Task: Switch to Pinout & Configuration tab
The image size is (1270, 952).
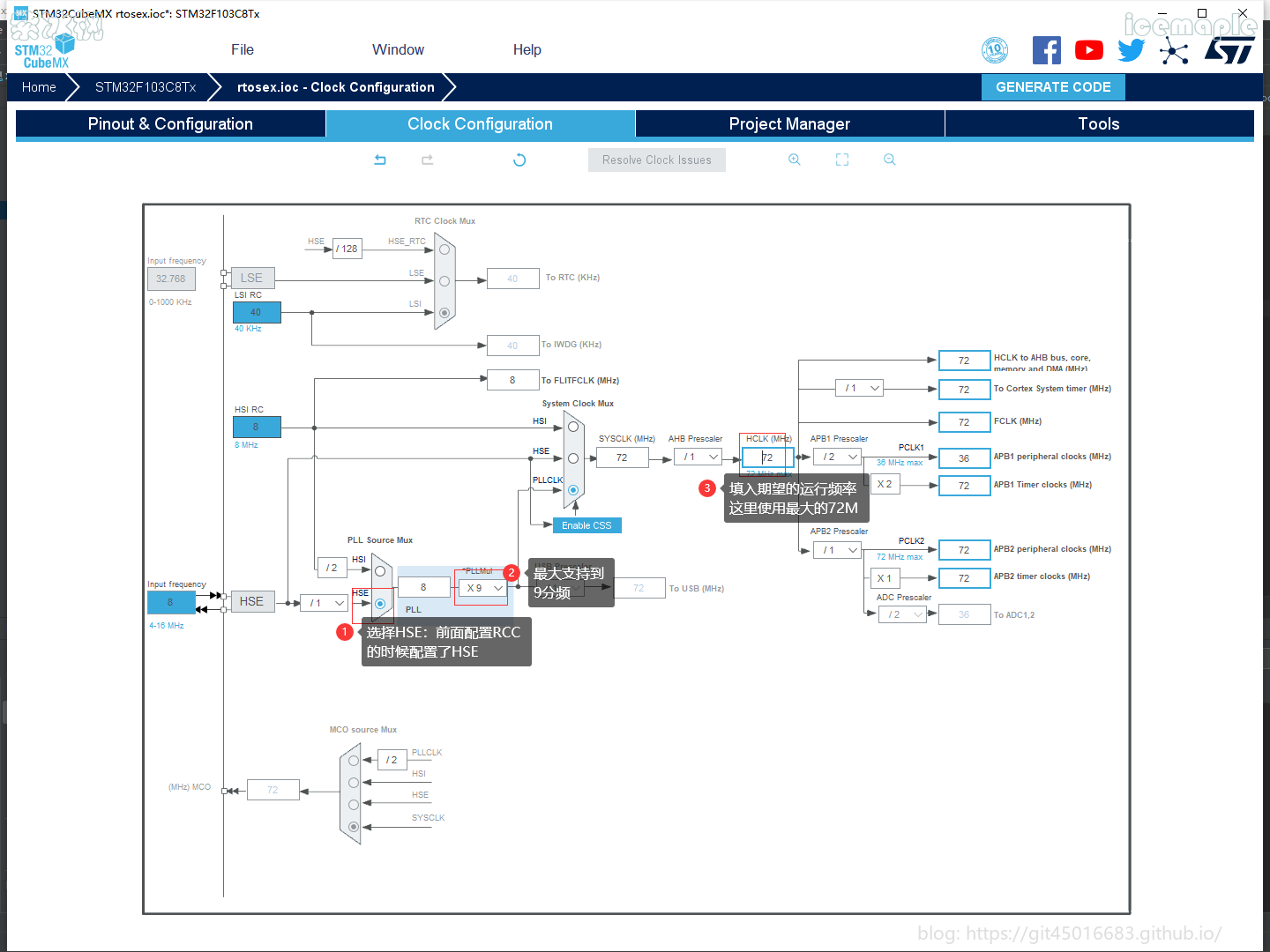Action: click(x=170, y=124)
